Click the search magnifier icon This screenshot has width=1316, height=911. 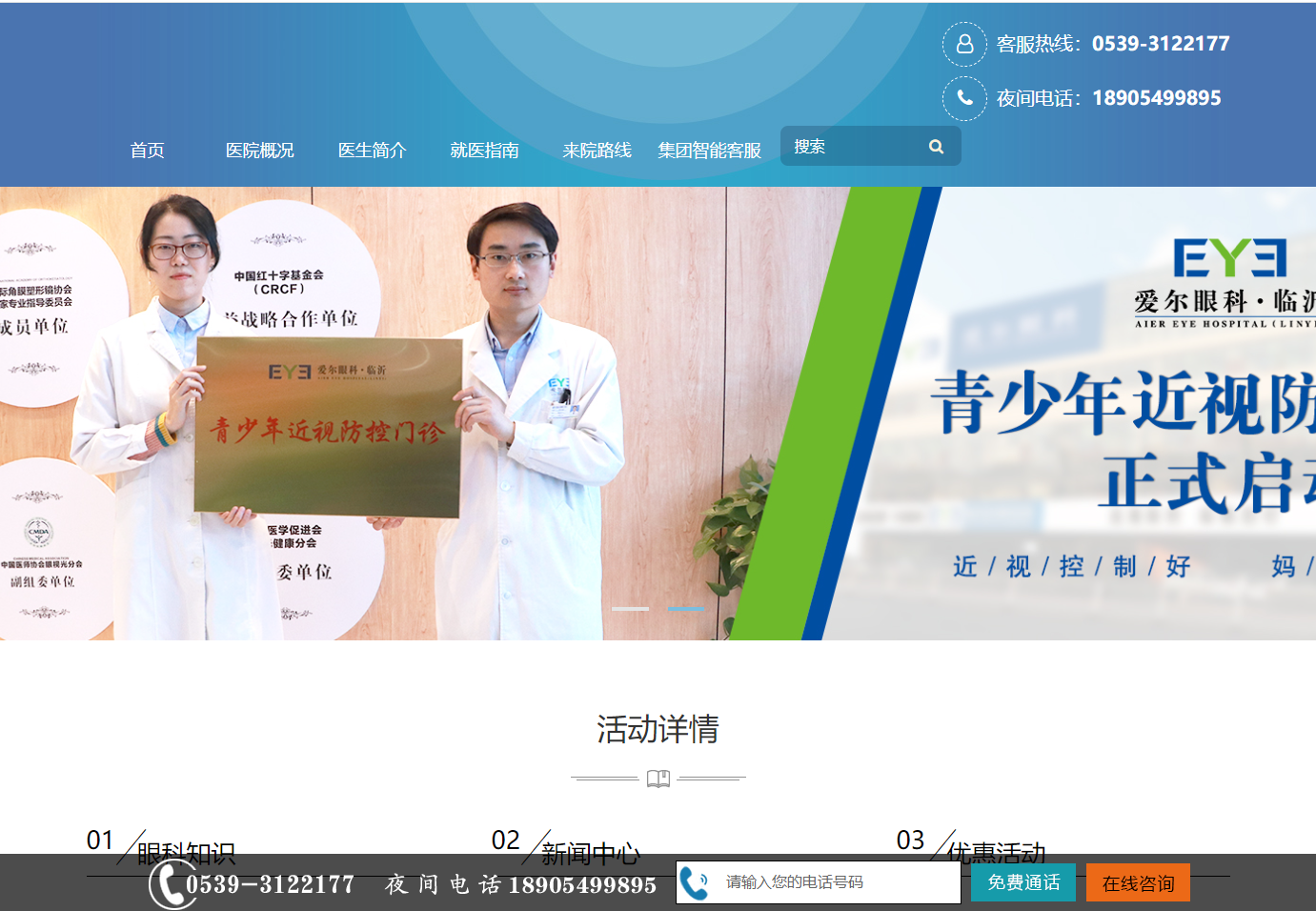pyautogui.click(x=936, y=147)
